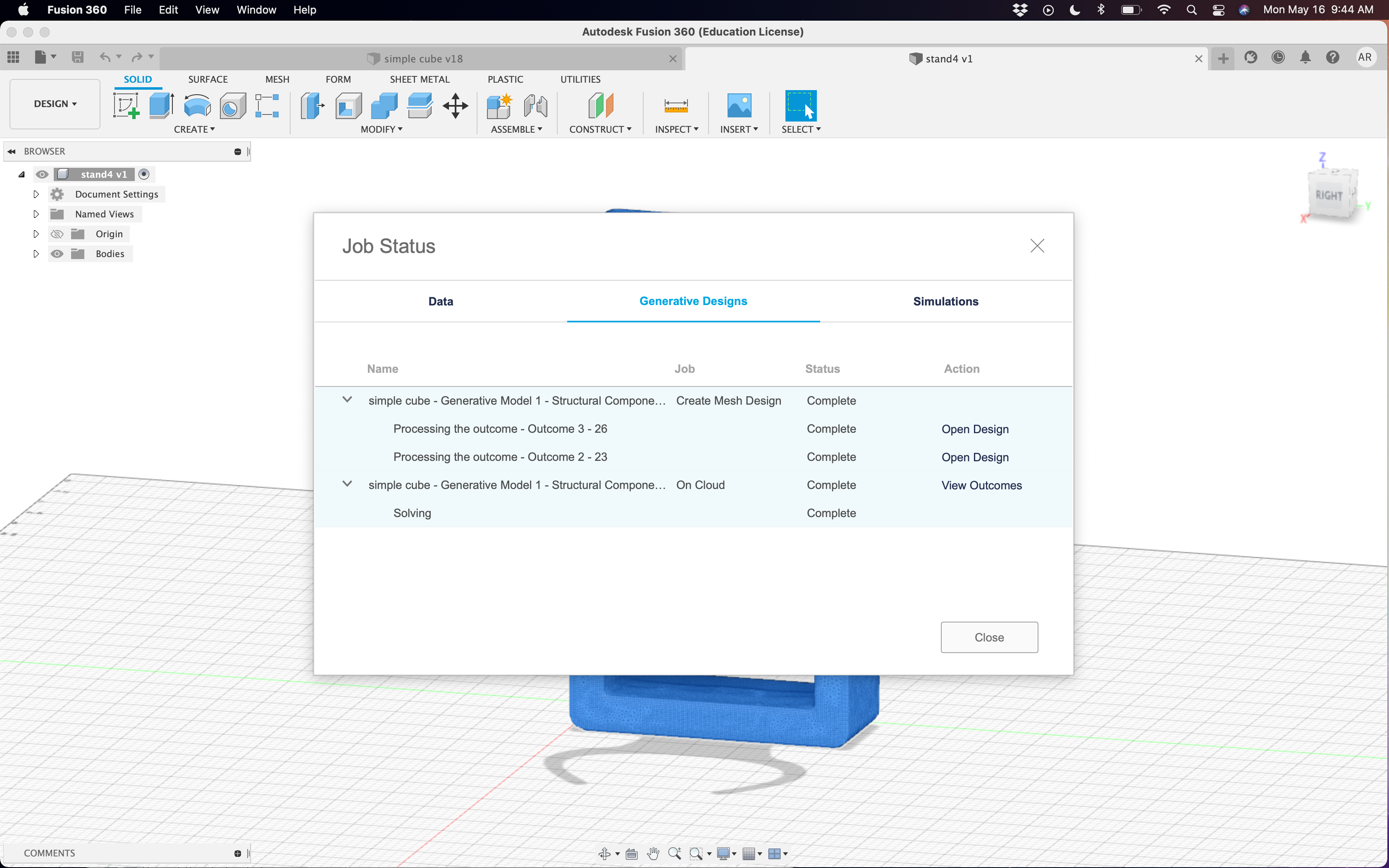Open the INSPECT dropdown menu
Image resolution: width=1389 pixels, height=868 pixels.
point(677,130)
